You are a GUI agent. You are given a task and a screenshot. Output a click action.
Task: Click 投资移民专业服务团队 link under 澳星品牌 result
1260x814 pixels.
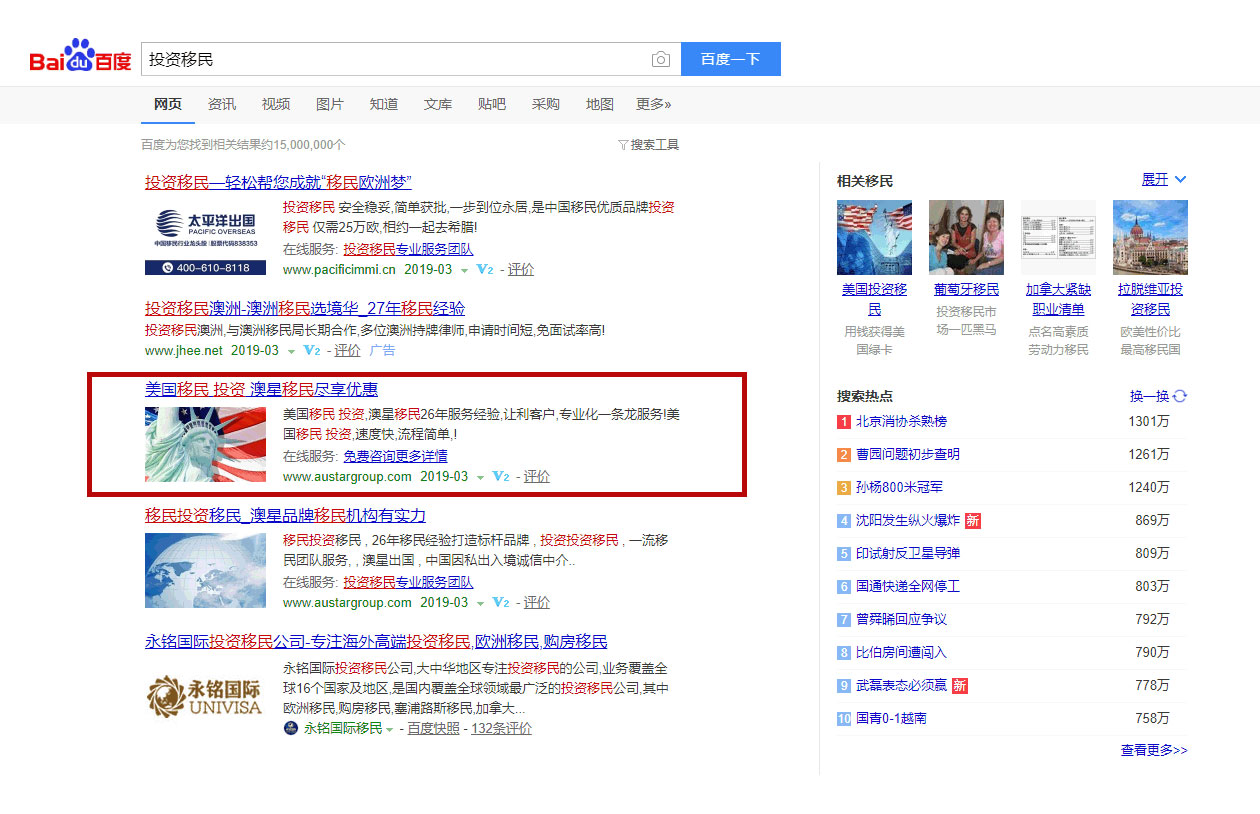coord(408,582)
